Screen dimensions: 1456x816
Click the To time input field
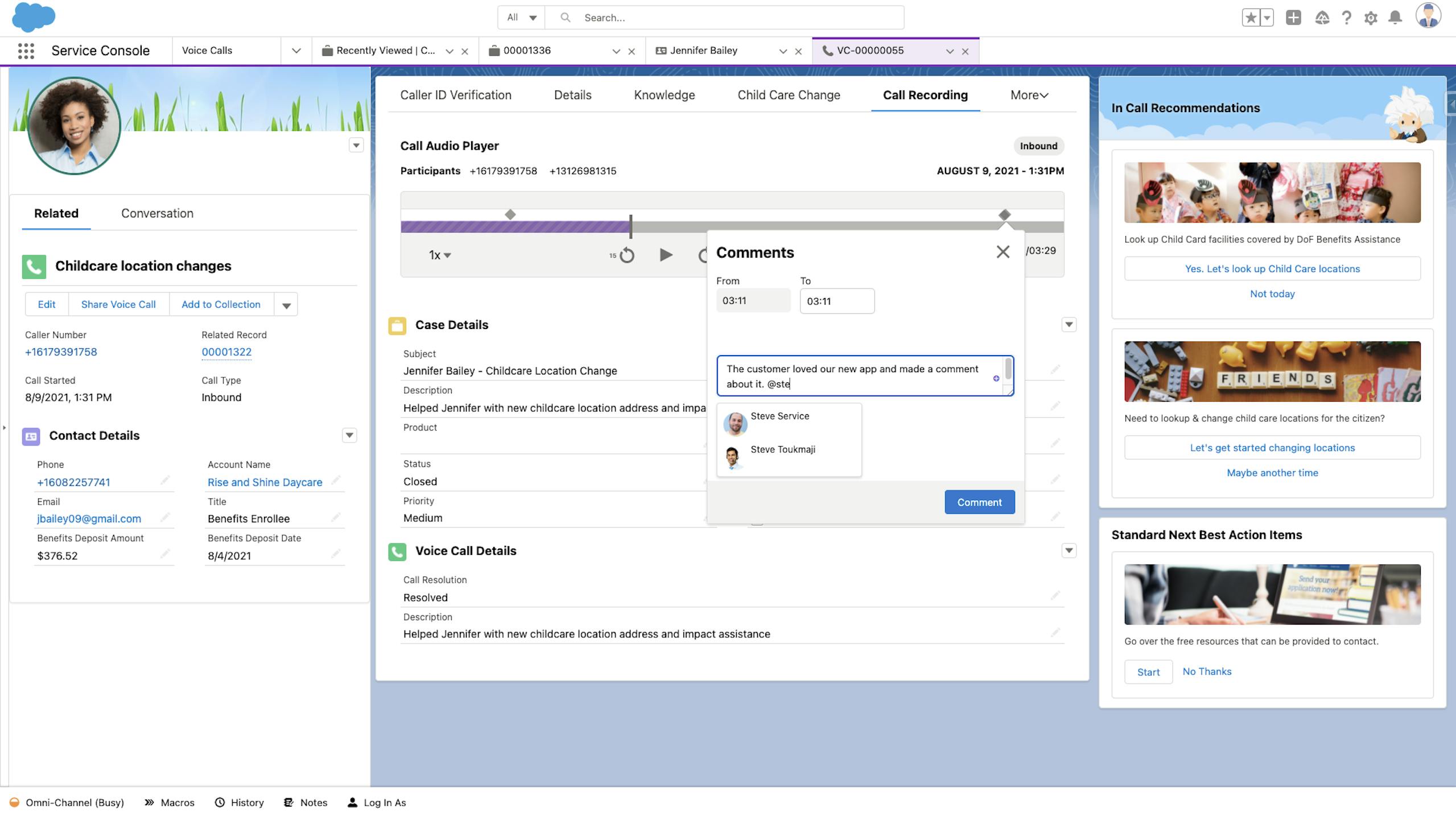point(836,301)
